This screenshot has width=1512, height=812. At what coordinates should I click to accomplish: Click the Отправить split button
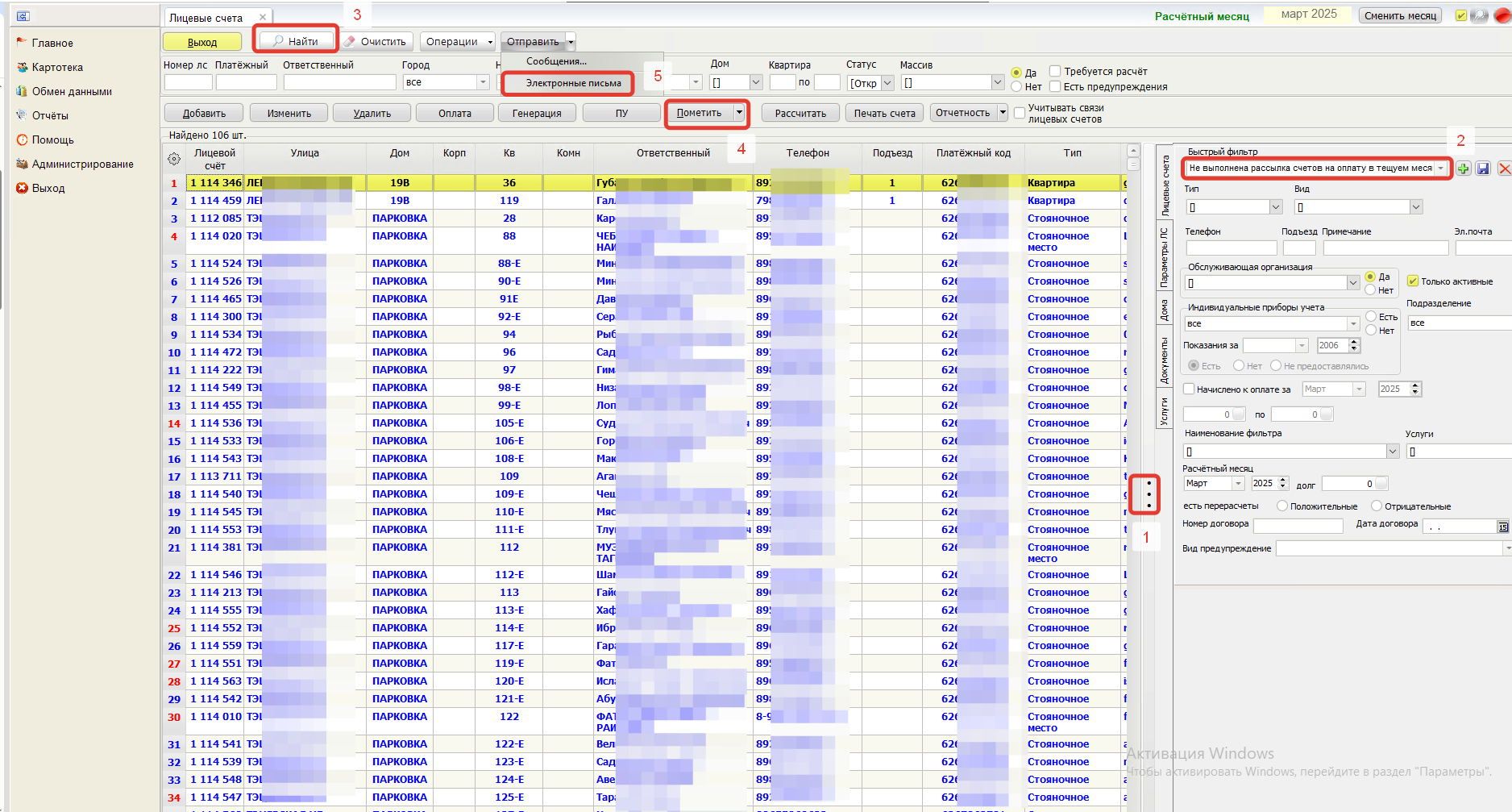(x=532, y=41)
